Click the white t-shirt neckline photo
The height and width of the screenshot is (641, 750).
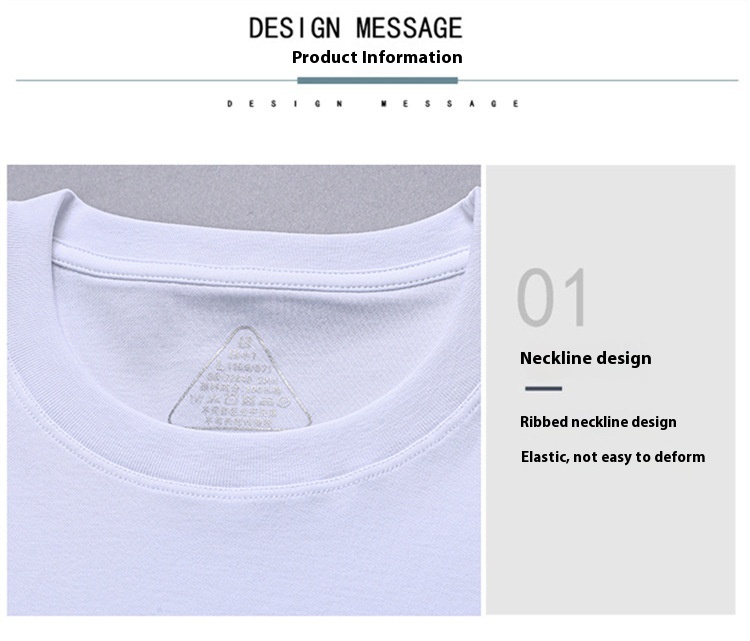pyautogui.click(x=244, y=390)
